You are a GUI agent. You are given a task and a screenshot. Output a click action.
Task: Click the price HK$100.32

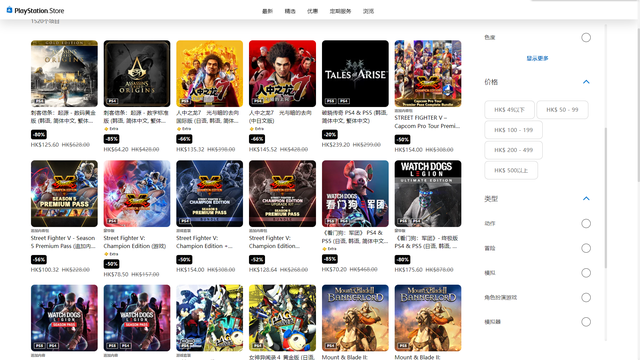(x=45, y=269)
